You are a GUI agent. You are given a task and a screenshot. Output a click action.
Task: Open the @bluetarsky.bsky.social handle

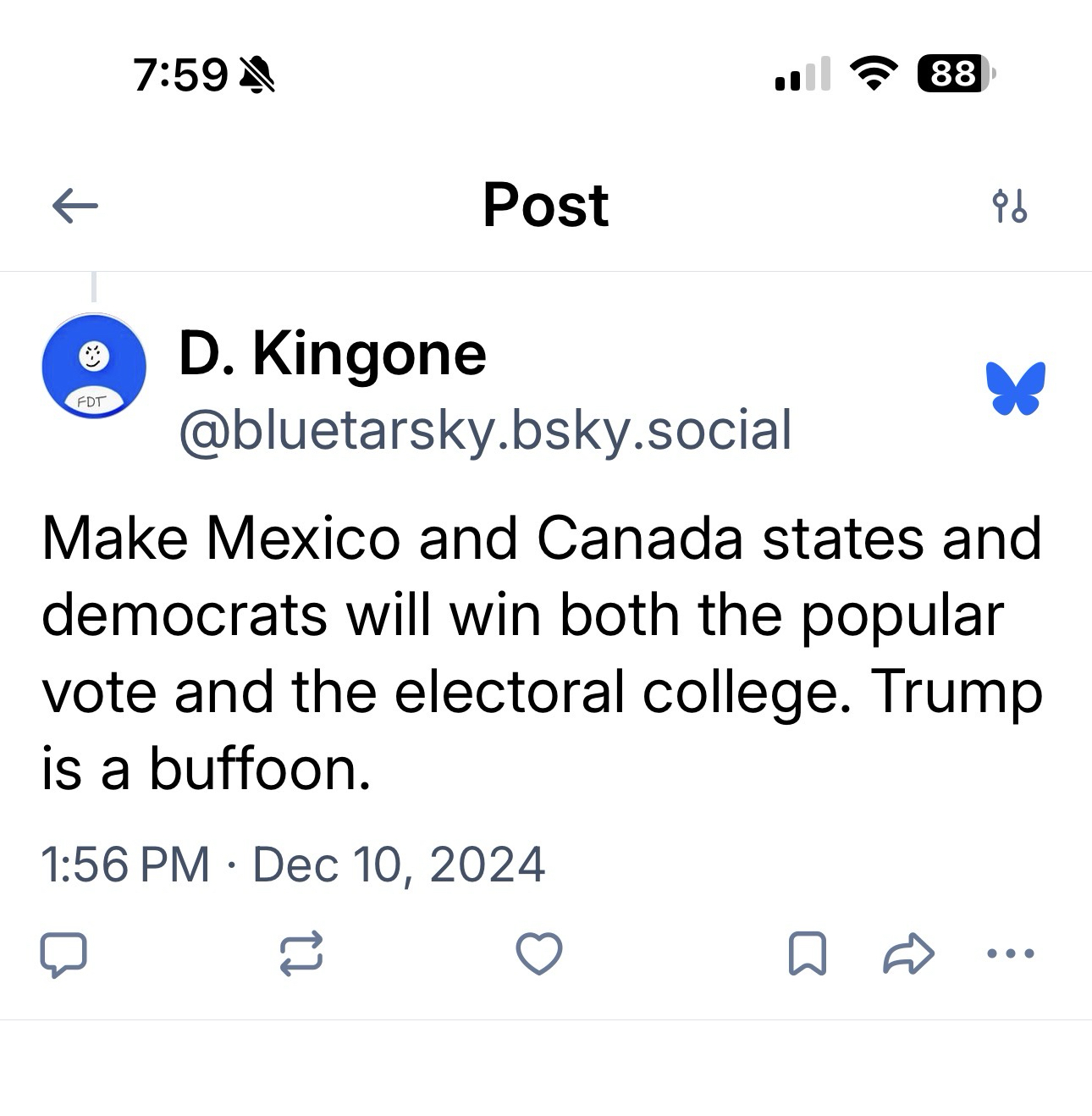[x=485, y=430]
